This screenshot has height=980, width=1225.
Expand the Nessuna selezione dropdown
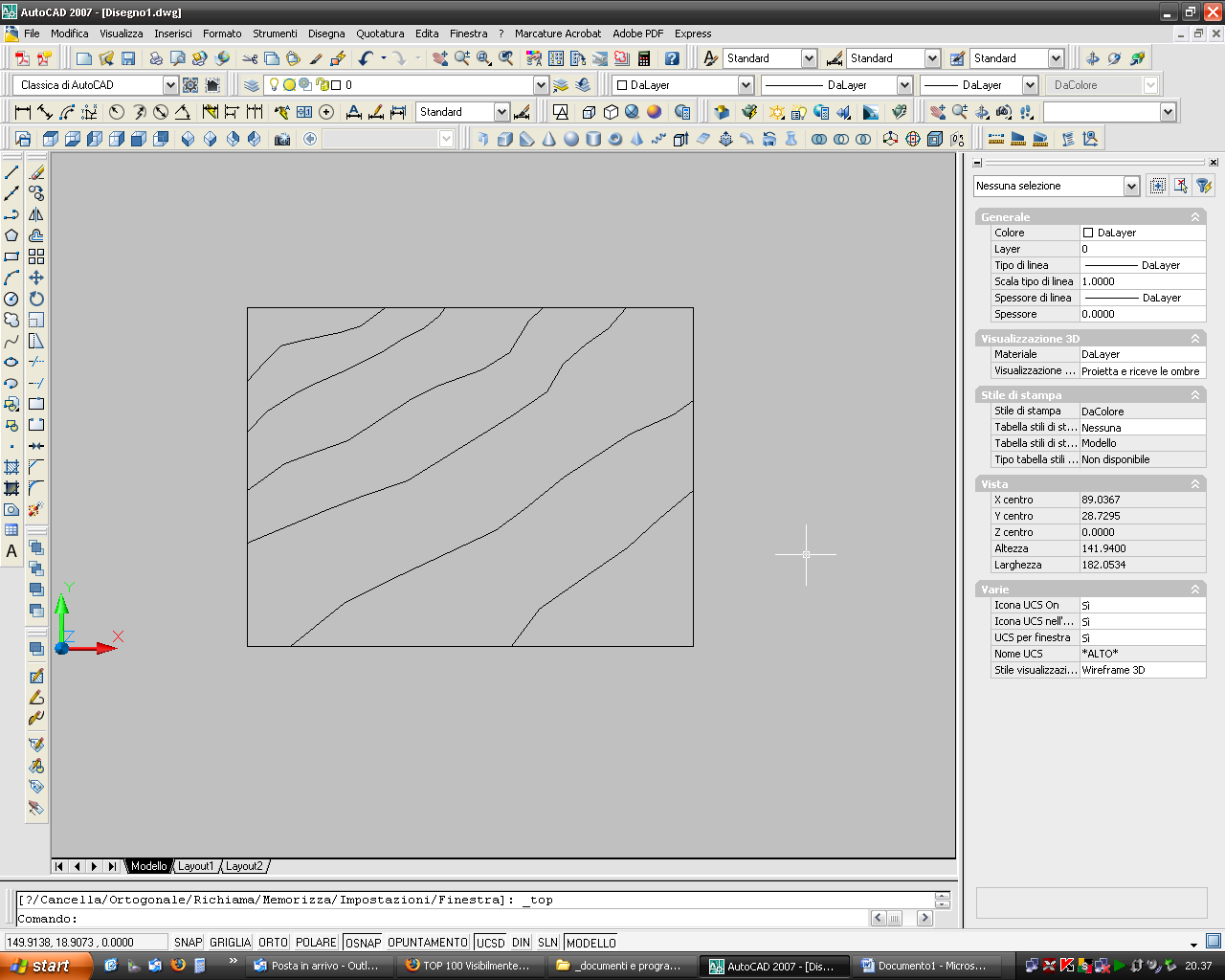[1131, 186]
